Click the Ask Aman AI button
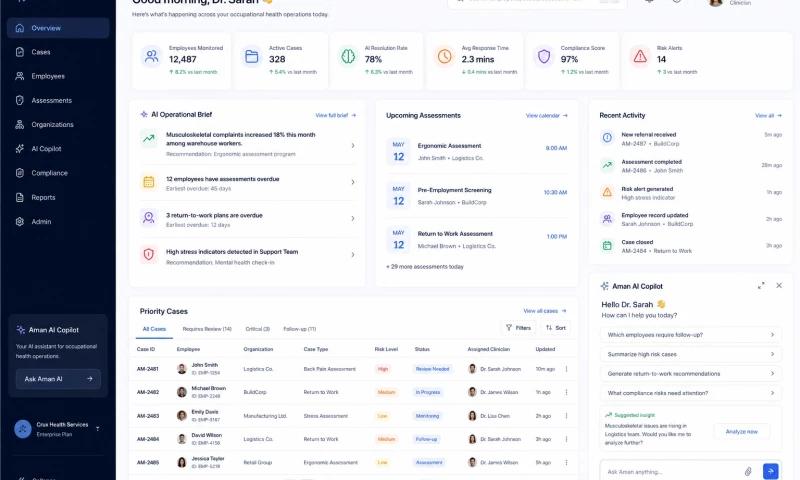This screenshot has width=800, height=480. click(58, 379)
